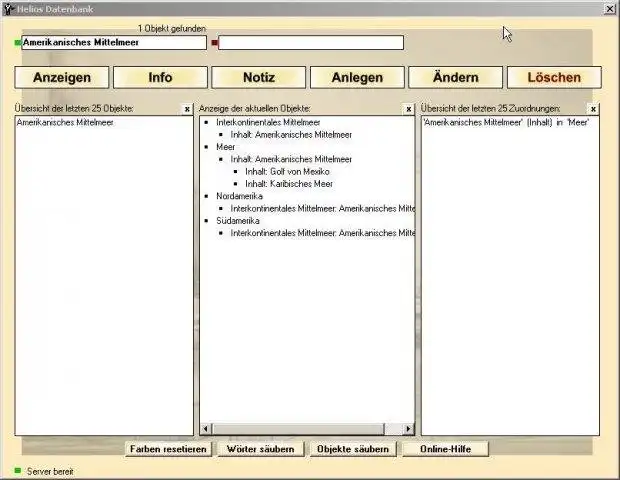Select the Meer tree node
This screenshot has width=620, height=480.
coord(225,147)
